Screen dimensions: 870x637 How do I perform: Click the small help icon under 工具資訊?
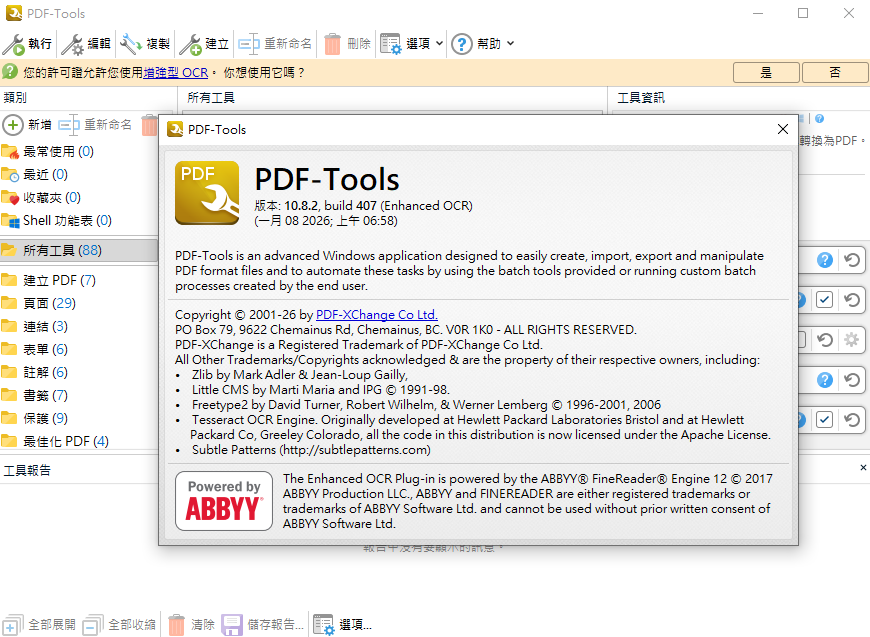pos(820,119)
